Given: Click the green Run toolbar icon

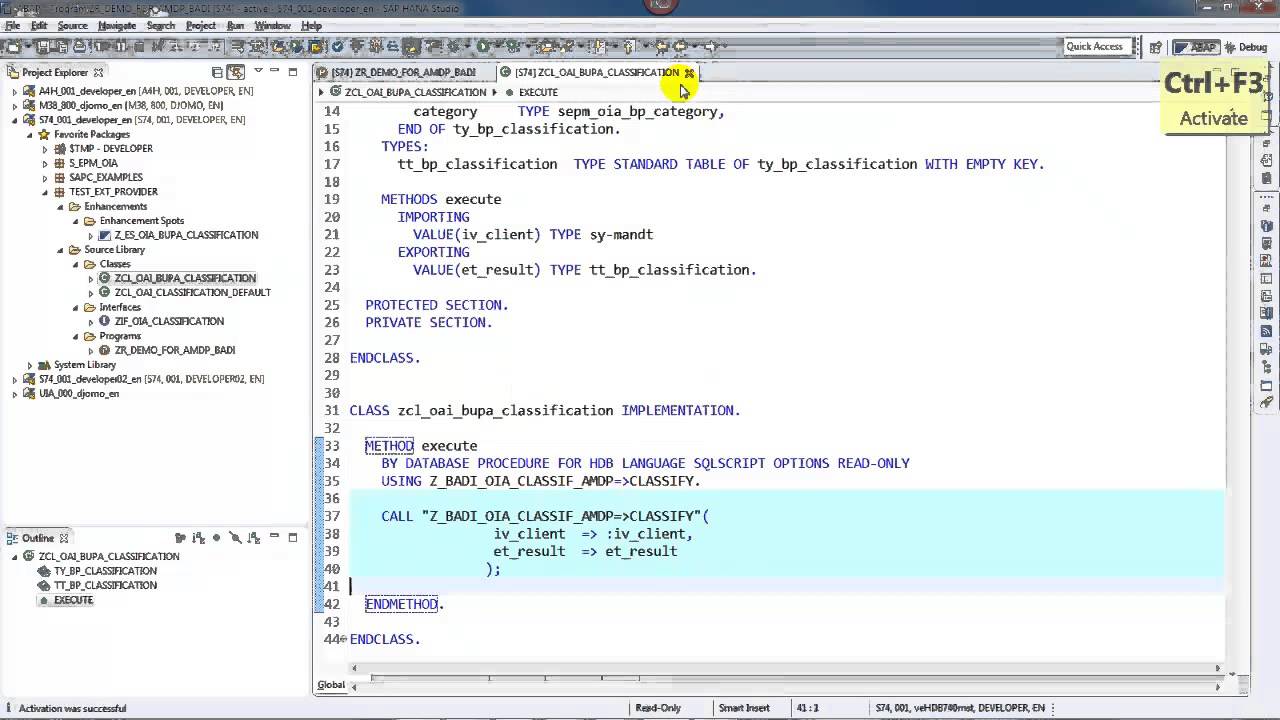Looking at the screenshot, I should tap(483, 46).
